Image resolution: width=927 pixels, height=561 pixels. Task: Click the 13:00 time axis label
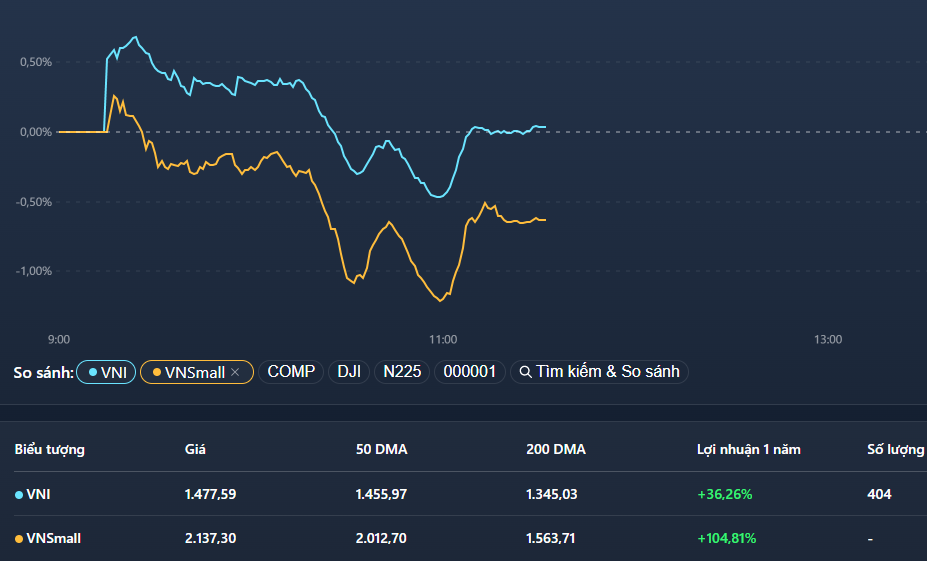828,339
